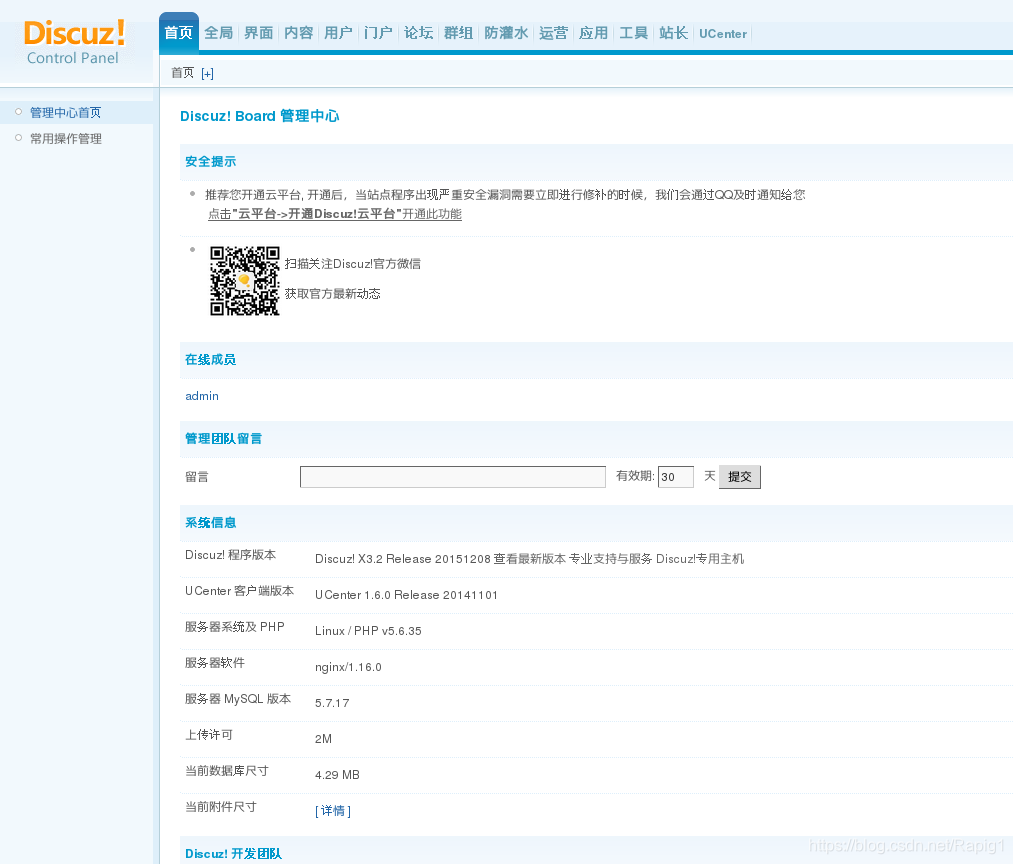
Task: Click the 4.29 MB database size value
Action: (x=337, y=775)
